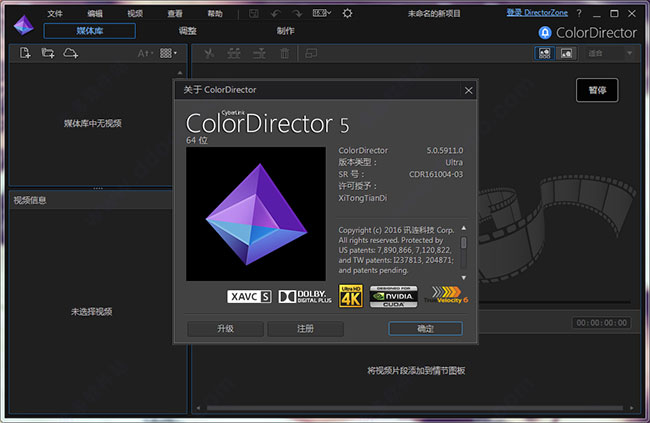This screenshot has width=650, height=423.
Task: Click the Ultra HD 4K badge
Action: (x=351, y=296)
